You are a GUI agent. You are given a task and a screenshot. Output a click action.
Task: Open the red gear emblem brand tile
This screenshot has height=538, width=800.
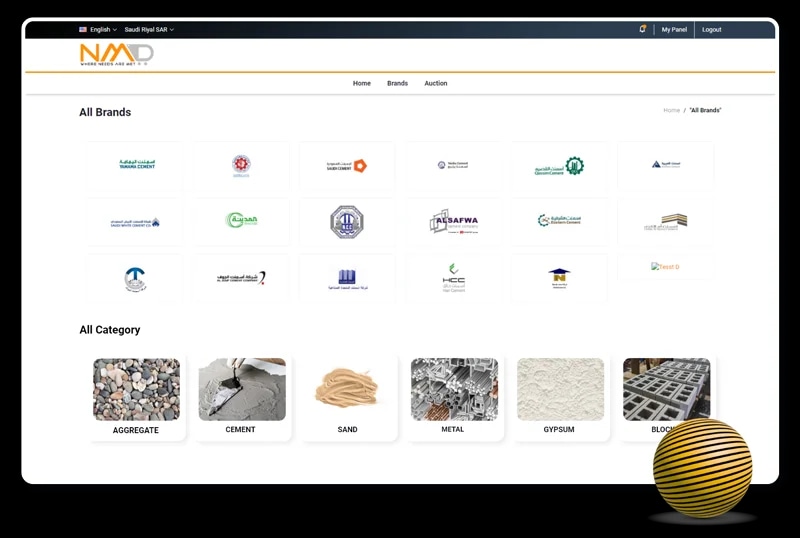click(x=241, y=165)
